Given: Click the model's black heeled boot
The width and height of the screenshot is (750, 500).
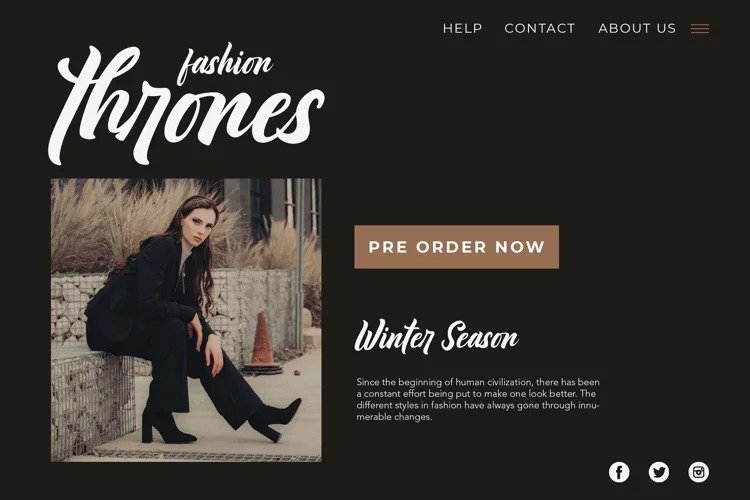Looking at the screenshot, I should point(276,420).
